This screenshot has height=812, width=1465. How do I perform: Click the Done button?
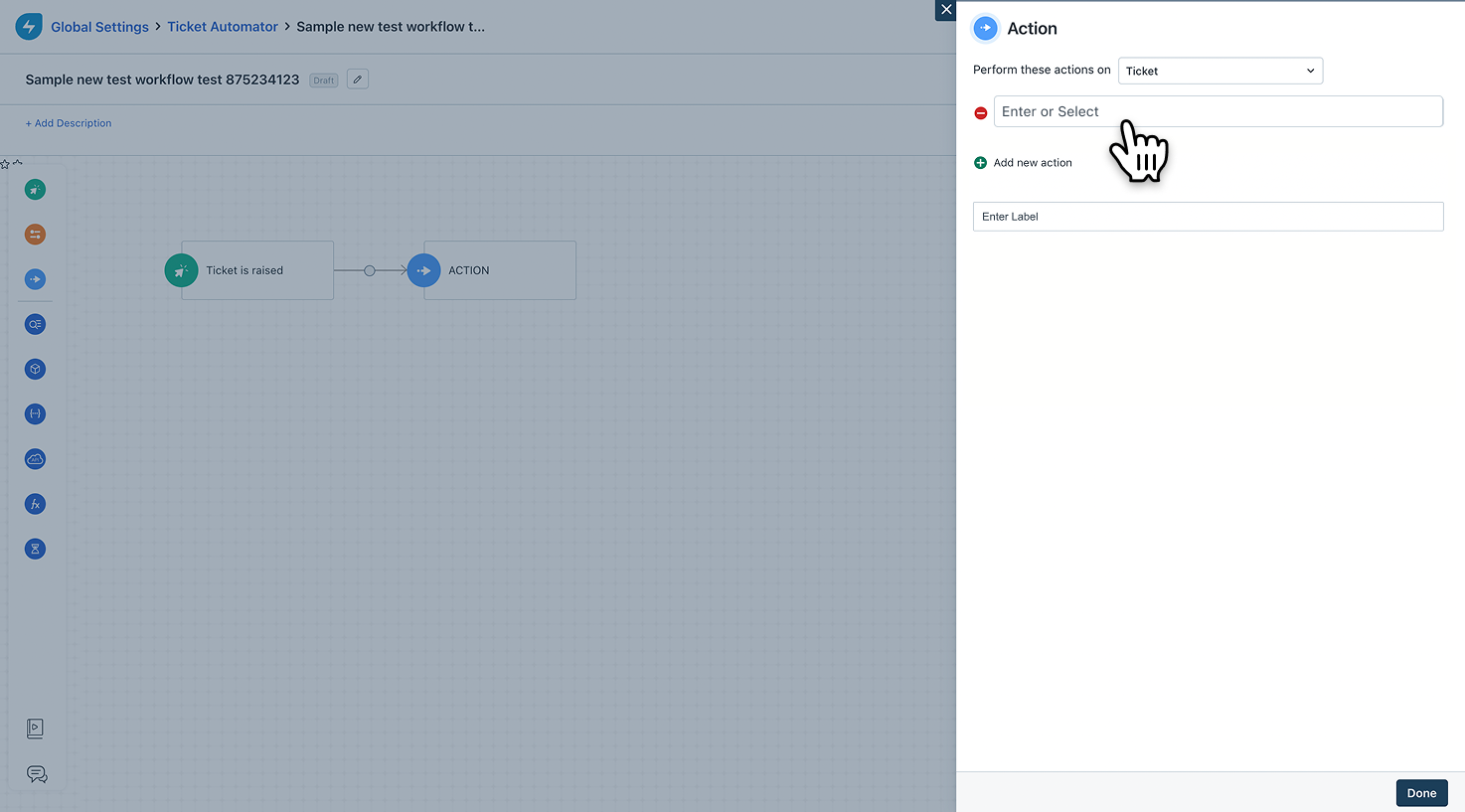1421,793
